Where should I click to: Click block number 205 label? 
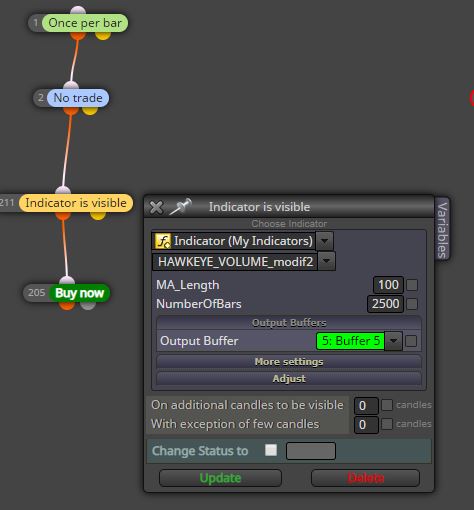(x=36, y=293)
